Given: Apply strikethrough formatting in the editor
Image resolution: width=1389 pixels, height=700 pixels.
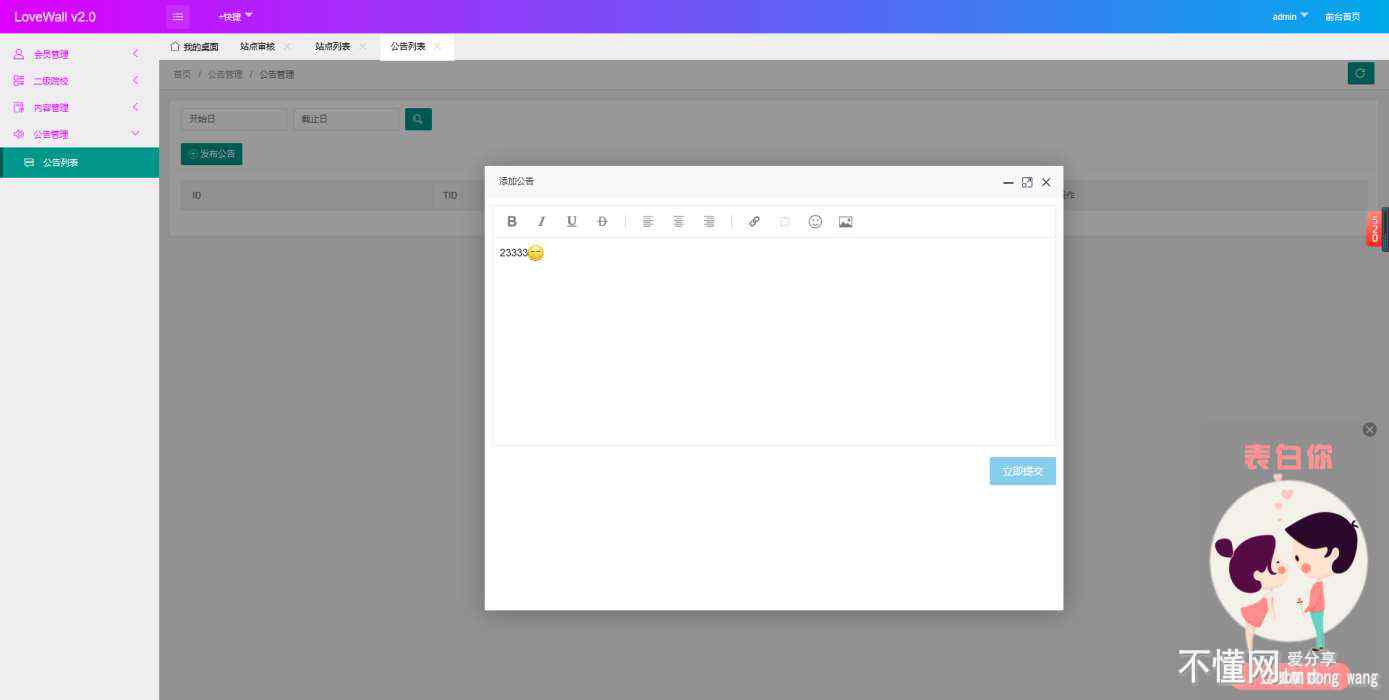Looking at the screenshot, I should pos(602,222).
